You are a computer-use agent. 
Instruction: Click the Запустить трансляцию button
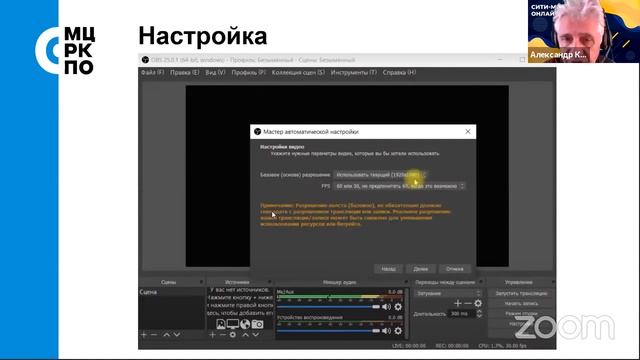point(521,293)
